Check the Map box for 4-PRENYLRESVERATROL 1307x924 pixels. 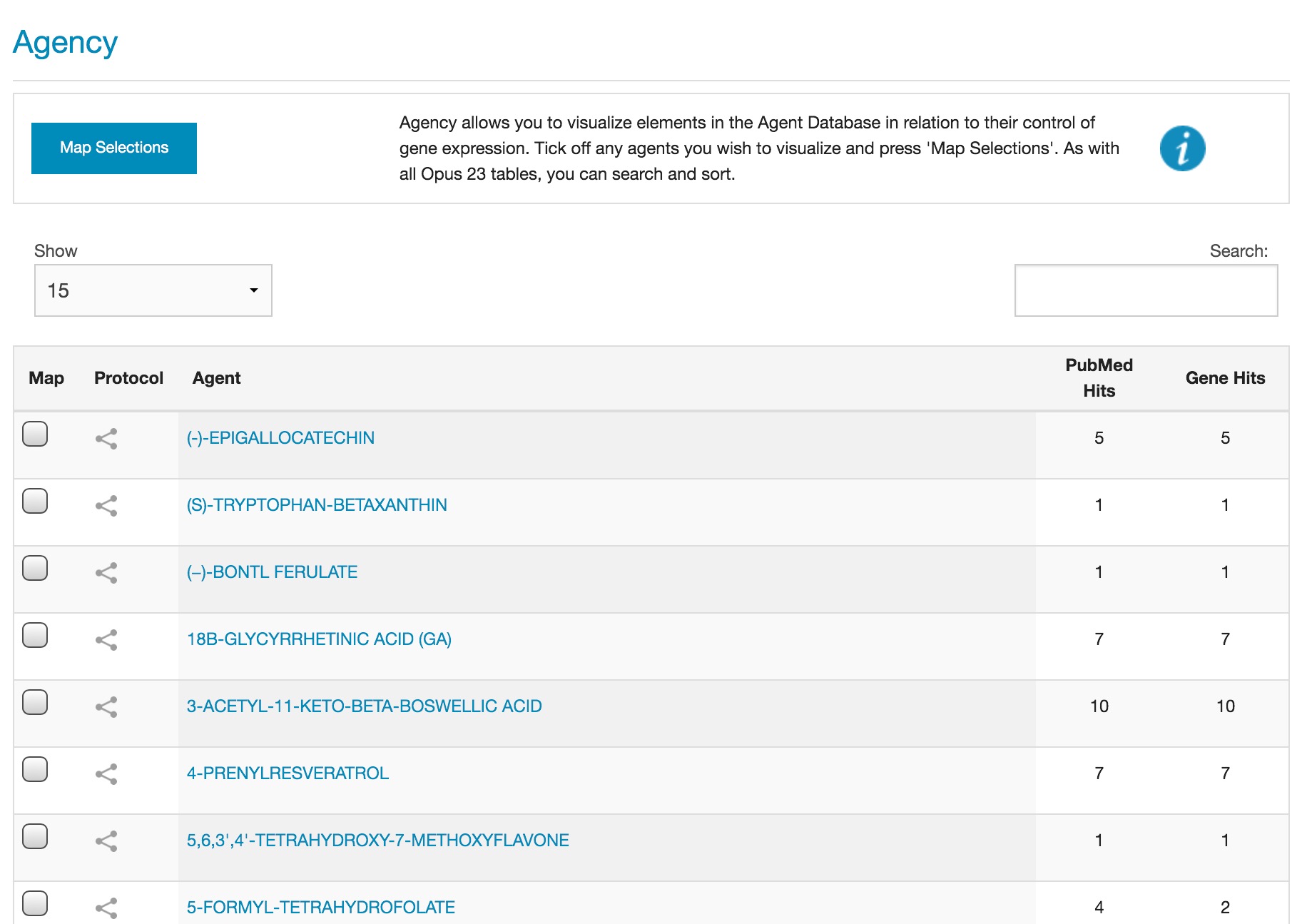(x=35, y=768)
